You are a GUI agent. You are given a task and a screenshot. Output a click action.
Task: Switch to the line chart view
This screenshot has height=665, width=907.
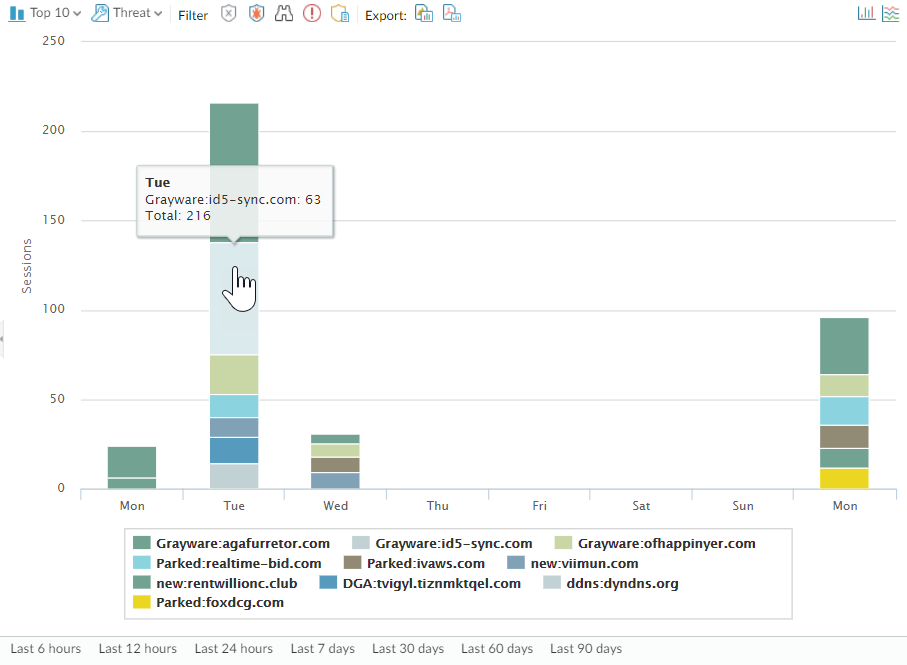(890, 13)
